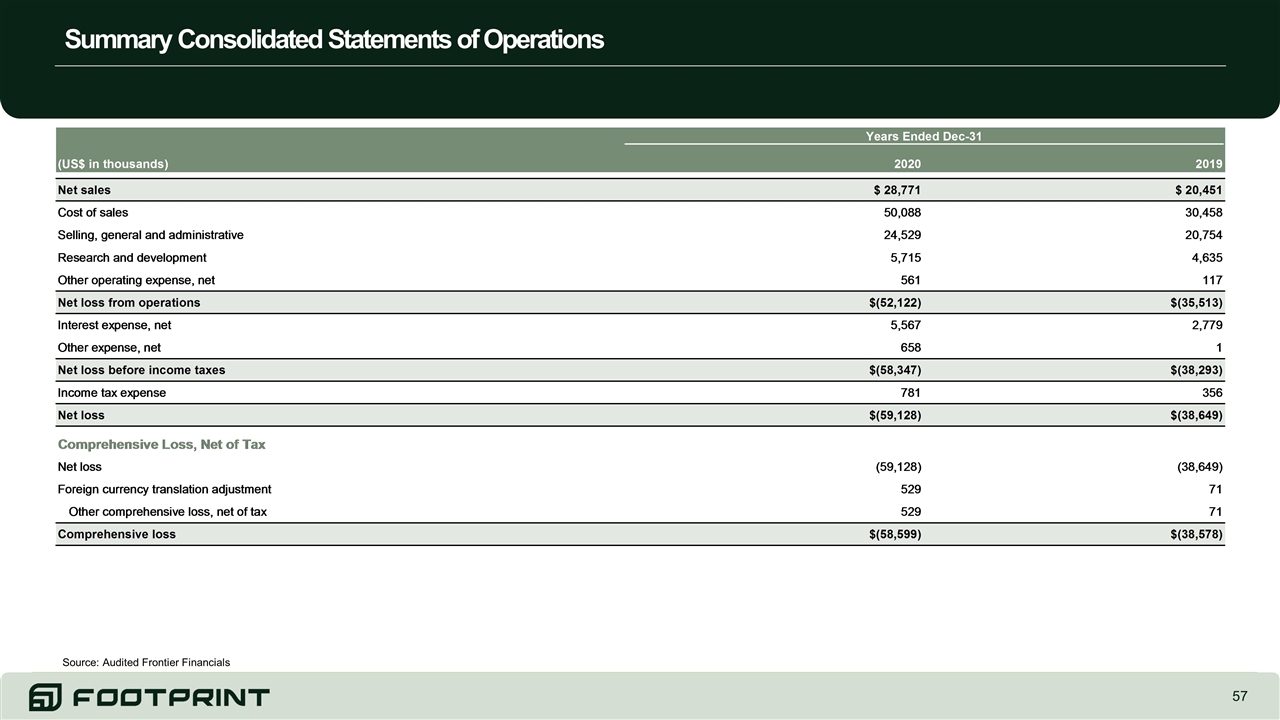Click the income tax value 781
This screenshot has height=720, width=1280.
pos(911,393)
